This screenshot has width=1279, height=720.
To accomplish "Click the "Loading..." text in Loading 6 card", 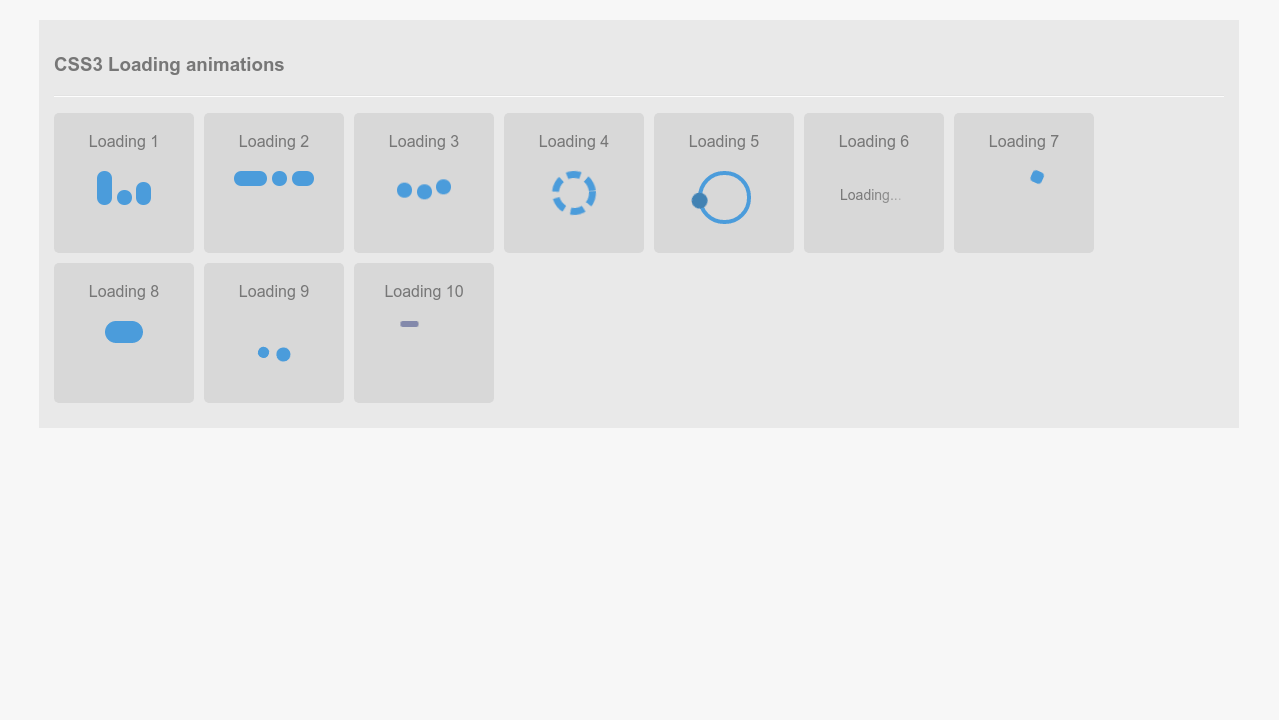I will (x=870, y=195).
